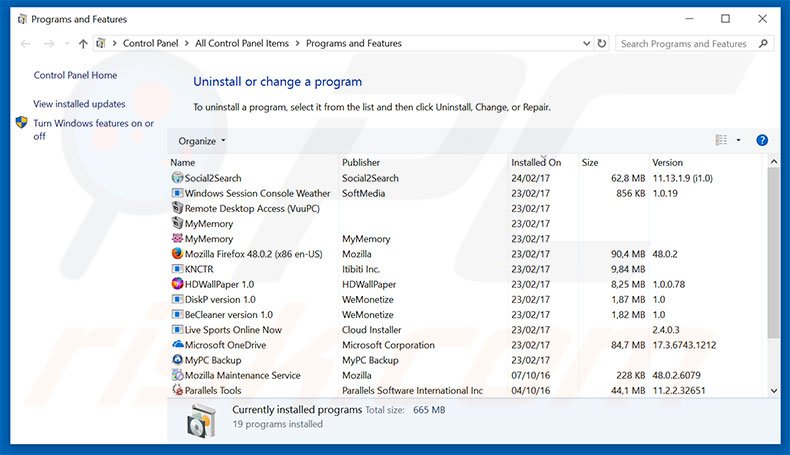Select the HDWallPaper 1.0 name
This screenshot has height=455, width=790.
click(219, 284)
